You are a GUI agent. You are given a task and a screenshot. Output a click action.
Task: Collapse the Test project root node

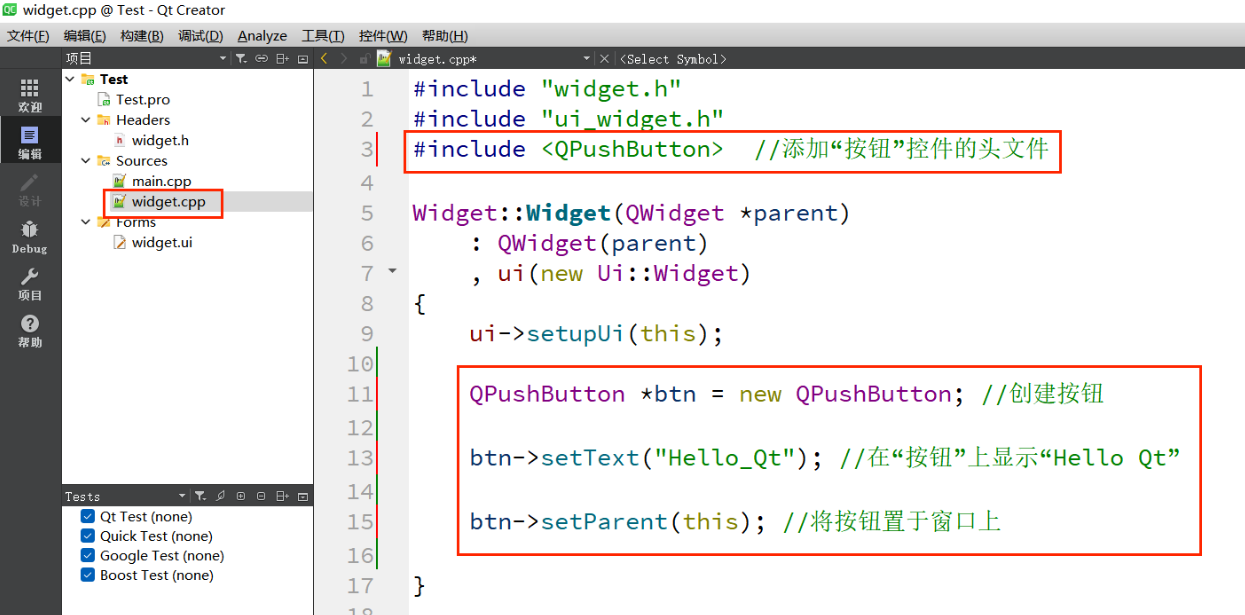click(x=70, y=79)
